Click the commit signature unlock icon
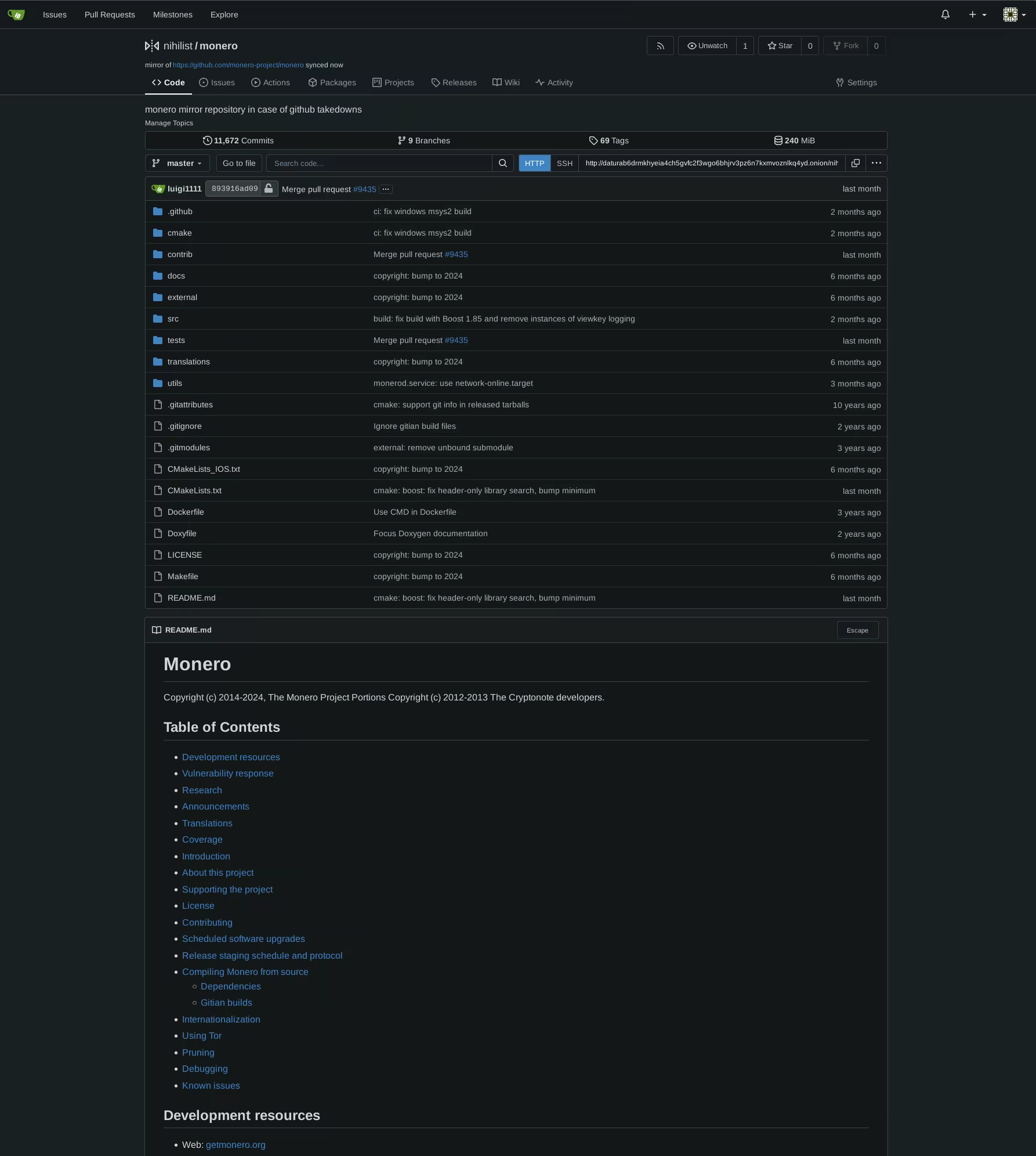 tap(269, 189)
